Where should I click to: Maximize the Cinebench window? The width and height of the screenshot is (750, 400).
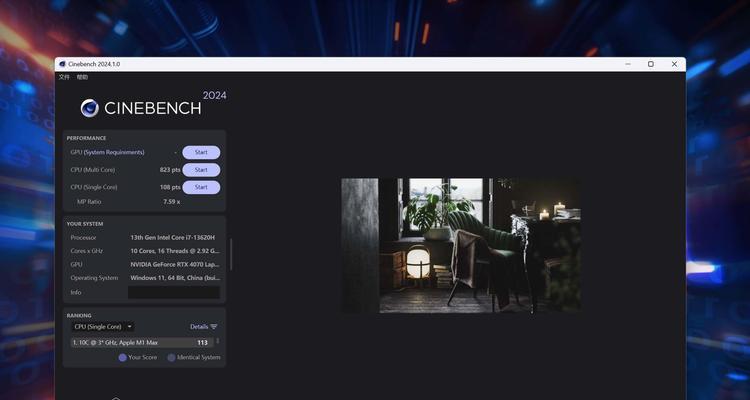[x=651, y=64]
